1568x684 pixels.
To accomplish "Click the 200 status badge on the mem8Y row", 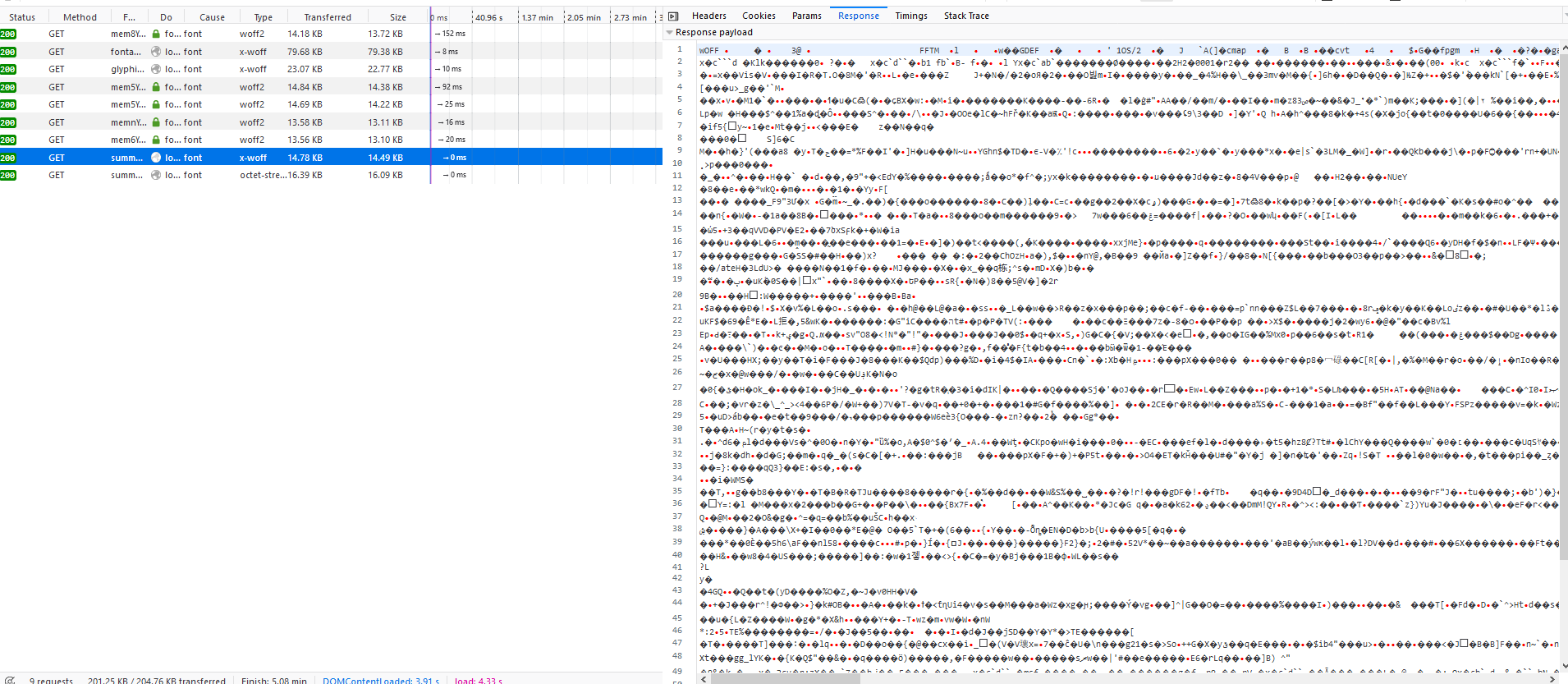I will [8, 34].
